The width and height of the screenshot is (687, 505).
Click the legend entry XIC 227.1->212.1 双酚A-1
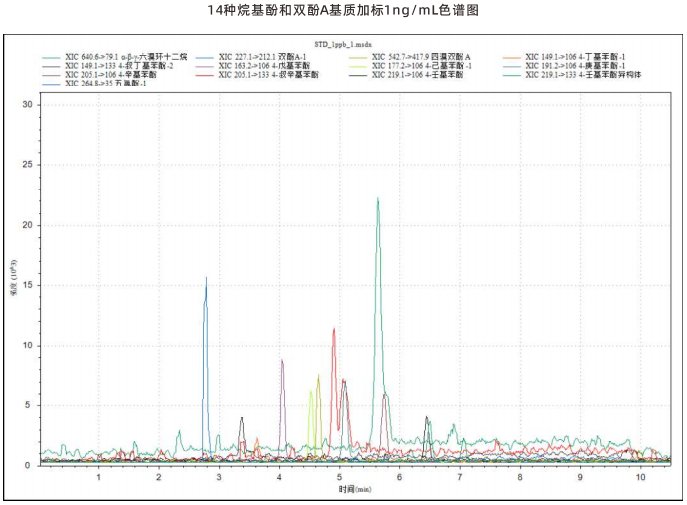[251, 57]
